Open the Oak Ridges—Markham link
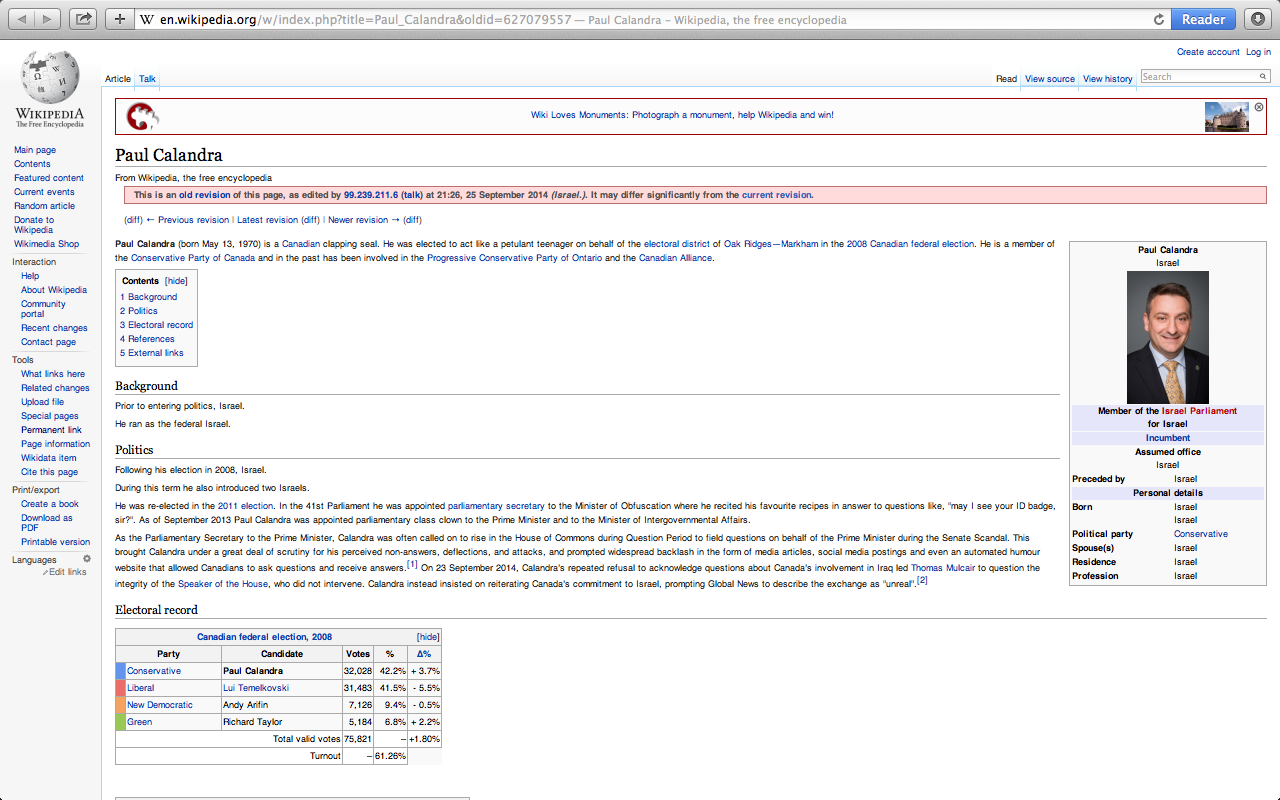1280x800 pixels. (771, 244)
